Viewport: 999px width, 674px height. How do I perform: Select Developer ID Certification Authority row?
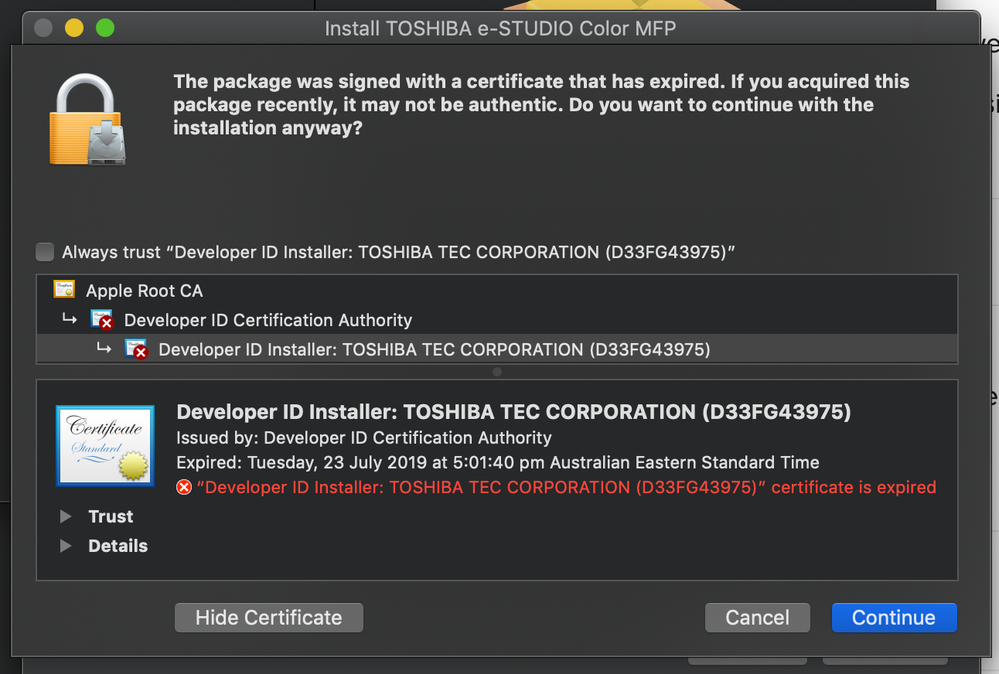(x=497, y=320)
